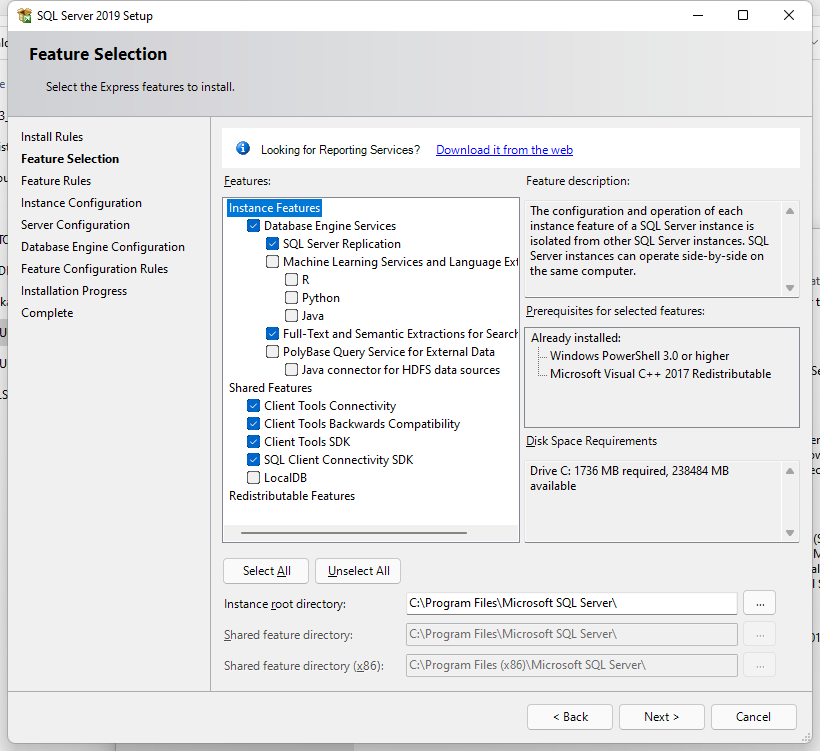Maximize the SQL Server 2019 Setup window

tap(743, 15)
